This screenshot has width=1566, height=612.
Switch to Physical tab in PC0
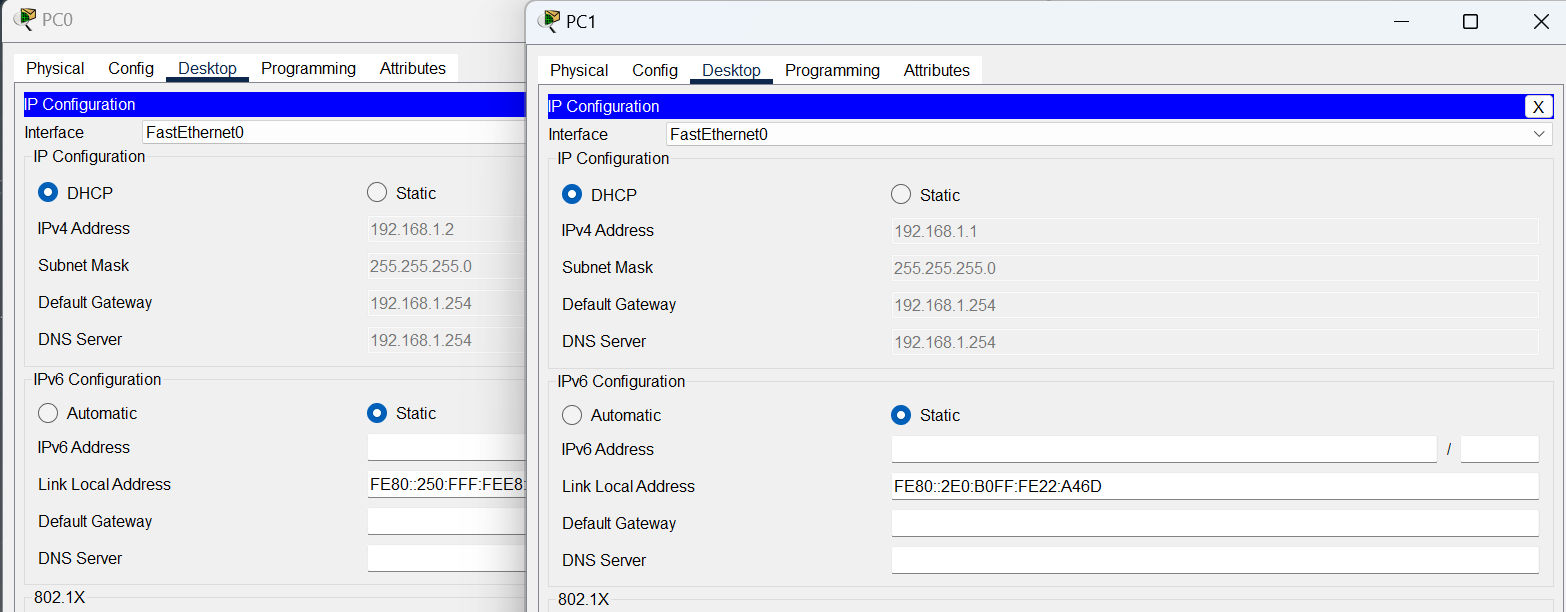55,68
